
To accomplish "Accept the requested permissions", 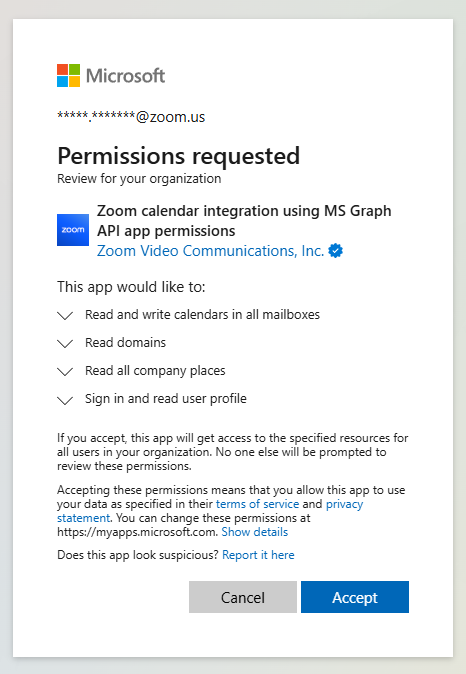I will click(x=355, y=597).
